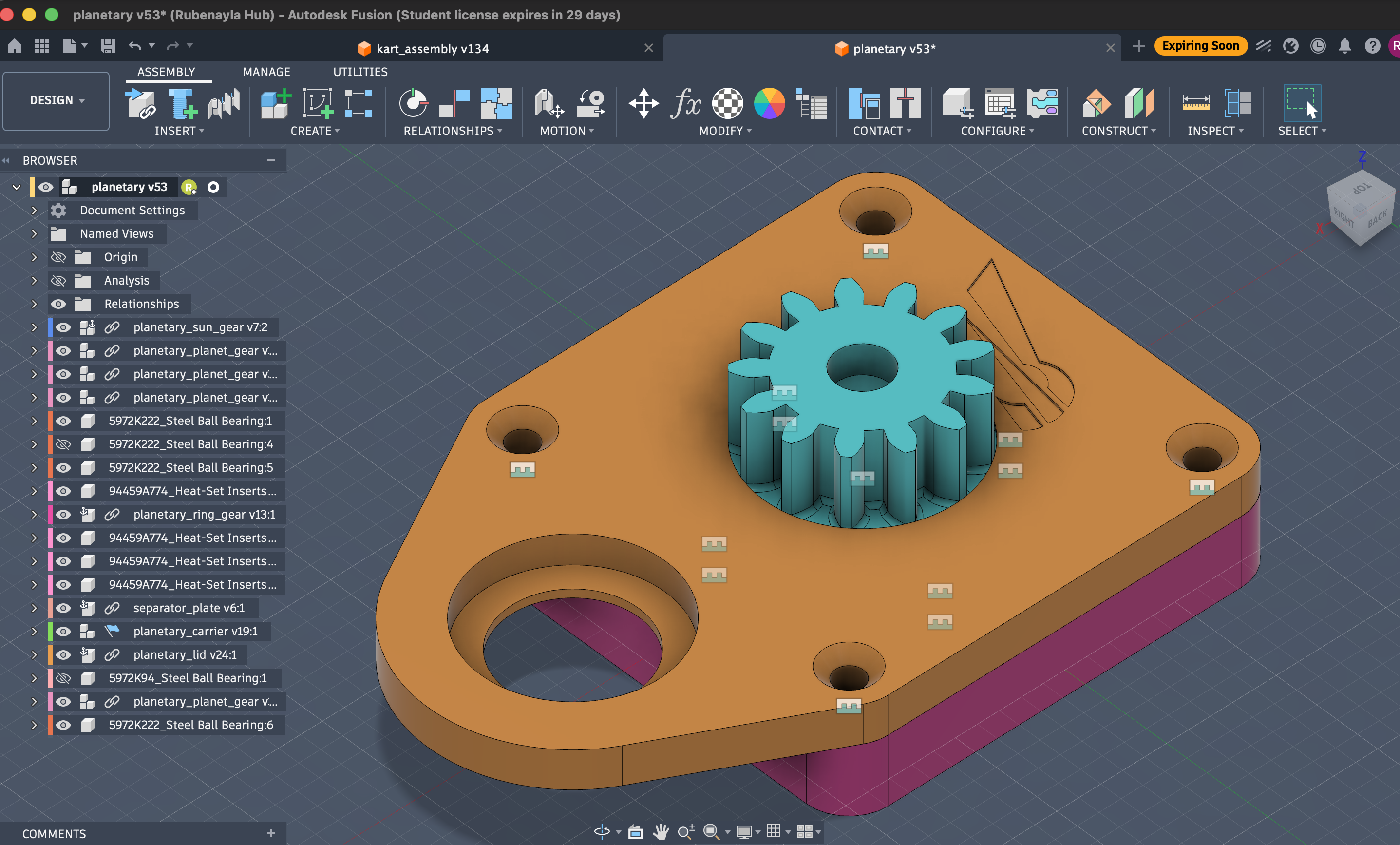
Task: Activate the planetary v53 root radio button
Action: (x=213, y=187)
